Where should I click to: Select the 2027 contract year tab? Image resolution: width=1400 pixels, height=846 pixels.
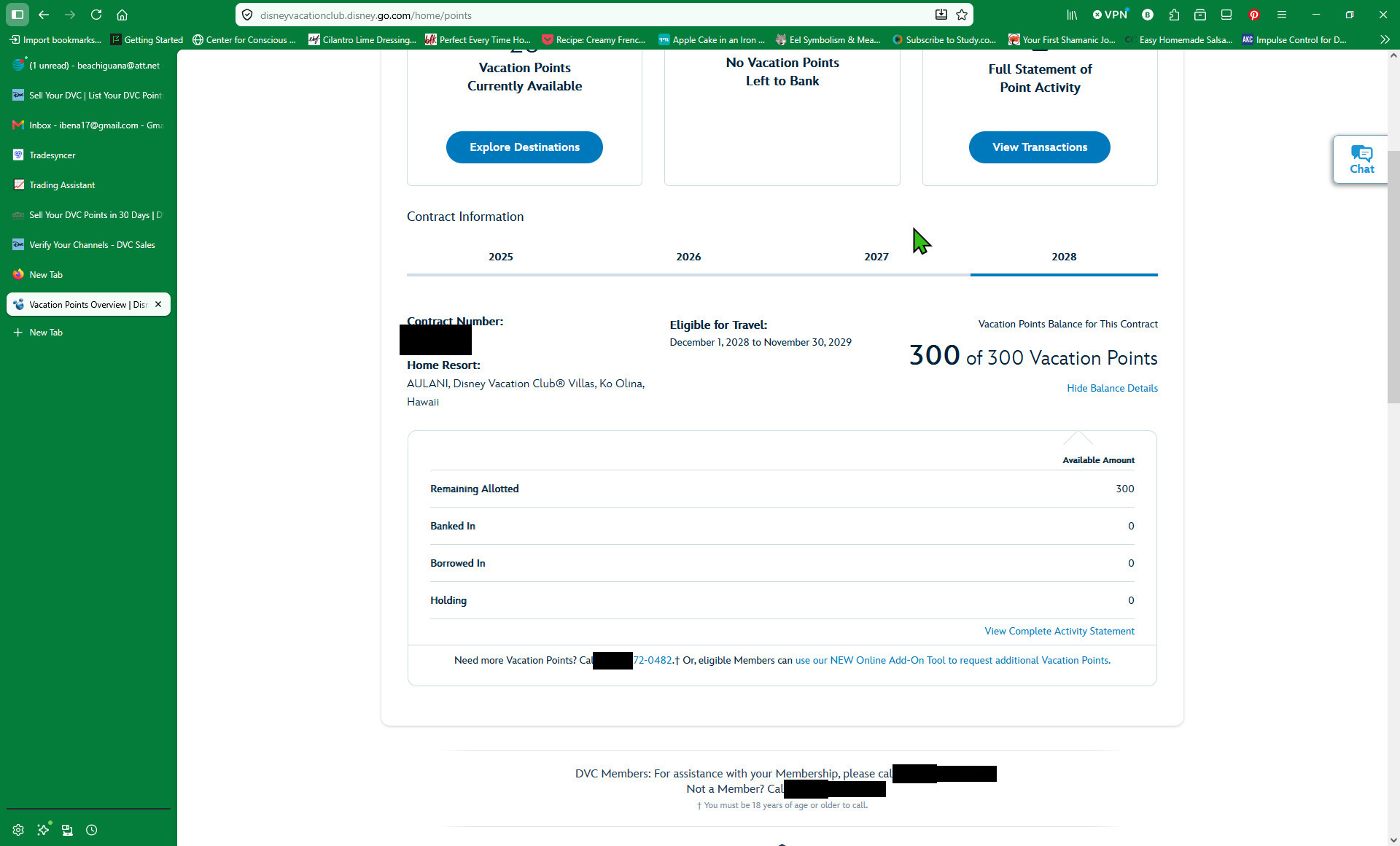pyautogui.click(x=876, y=257)
